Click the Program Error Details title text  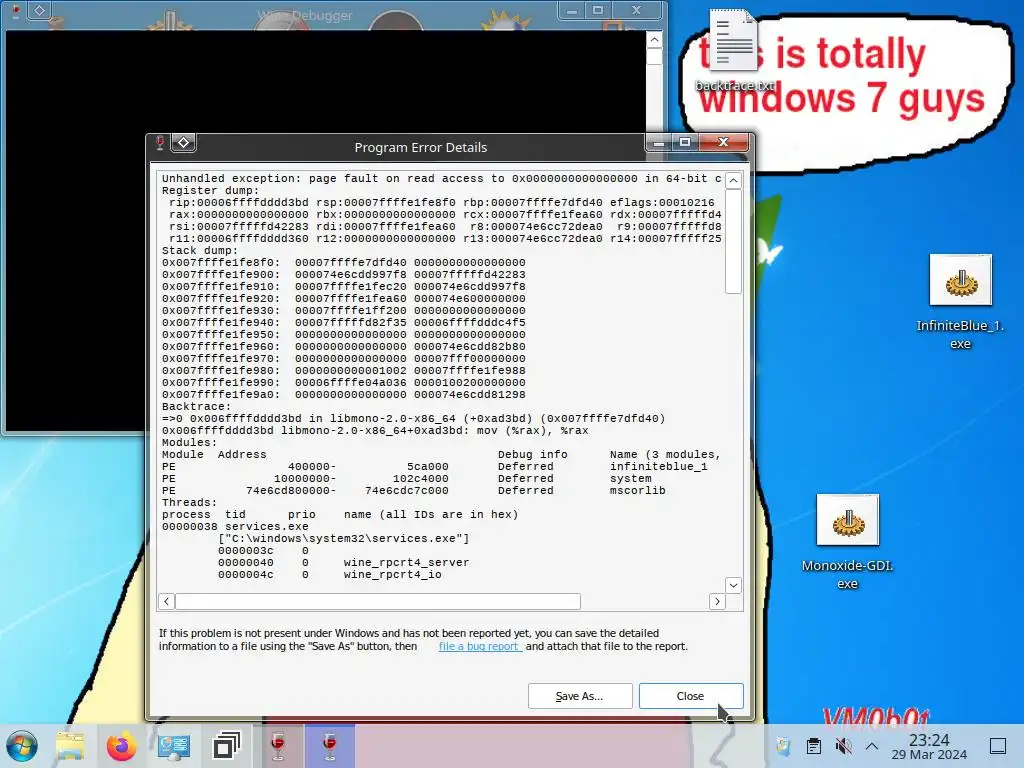coord(421,148)
